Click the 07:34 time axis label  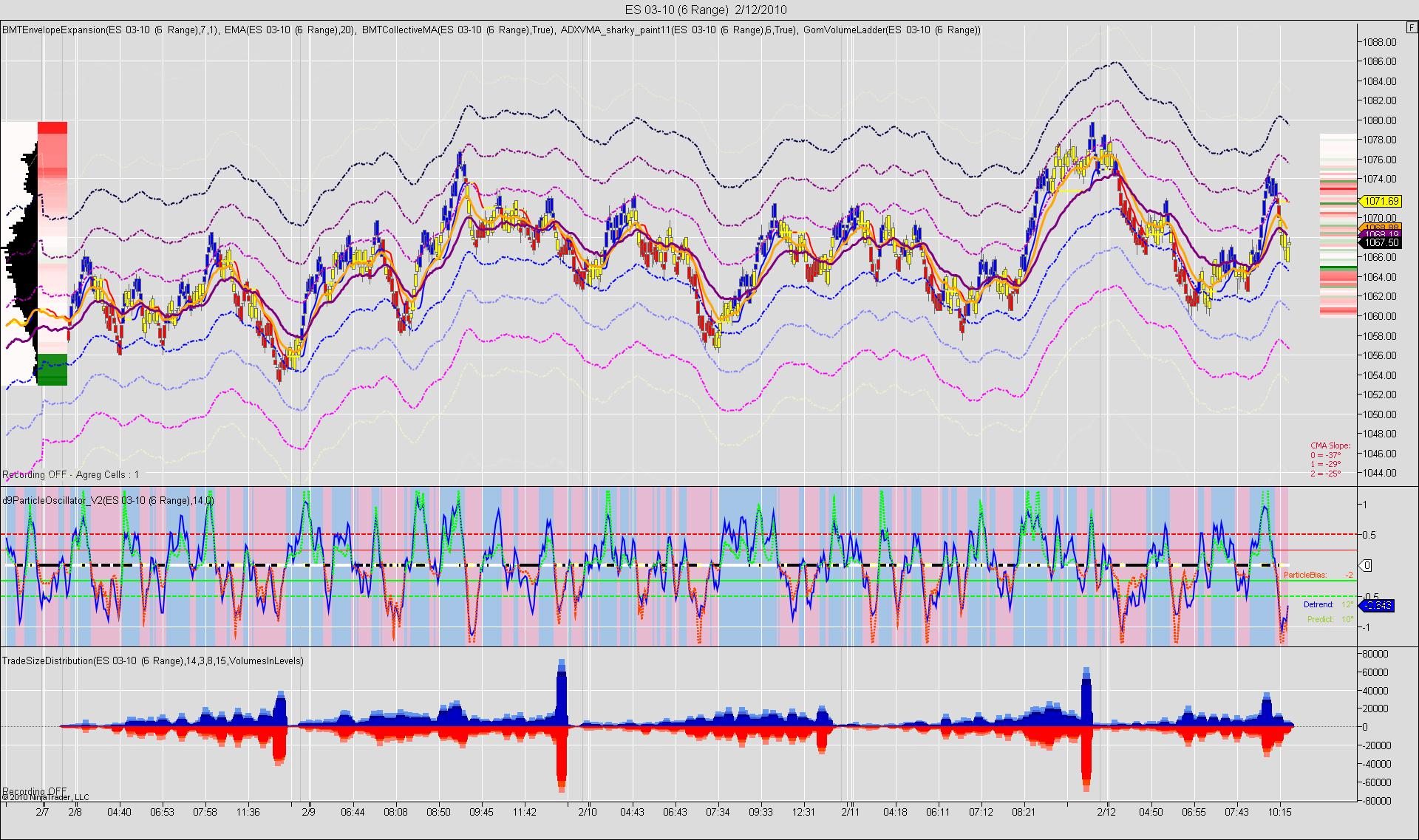[718, 812]
